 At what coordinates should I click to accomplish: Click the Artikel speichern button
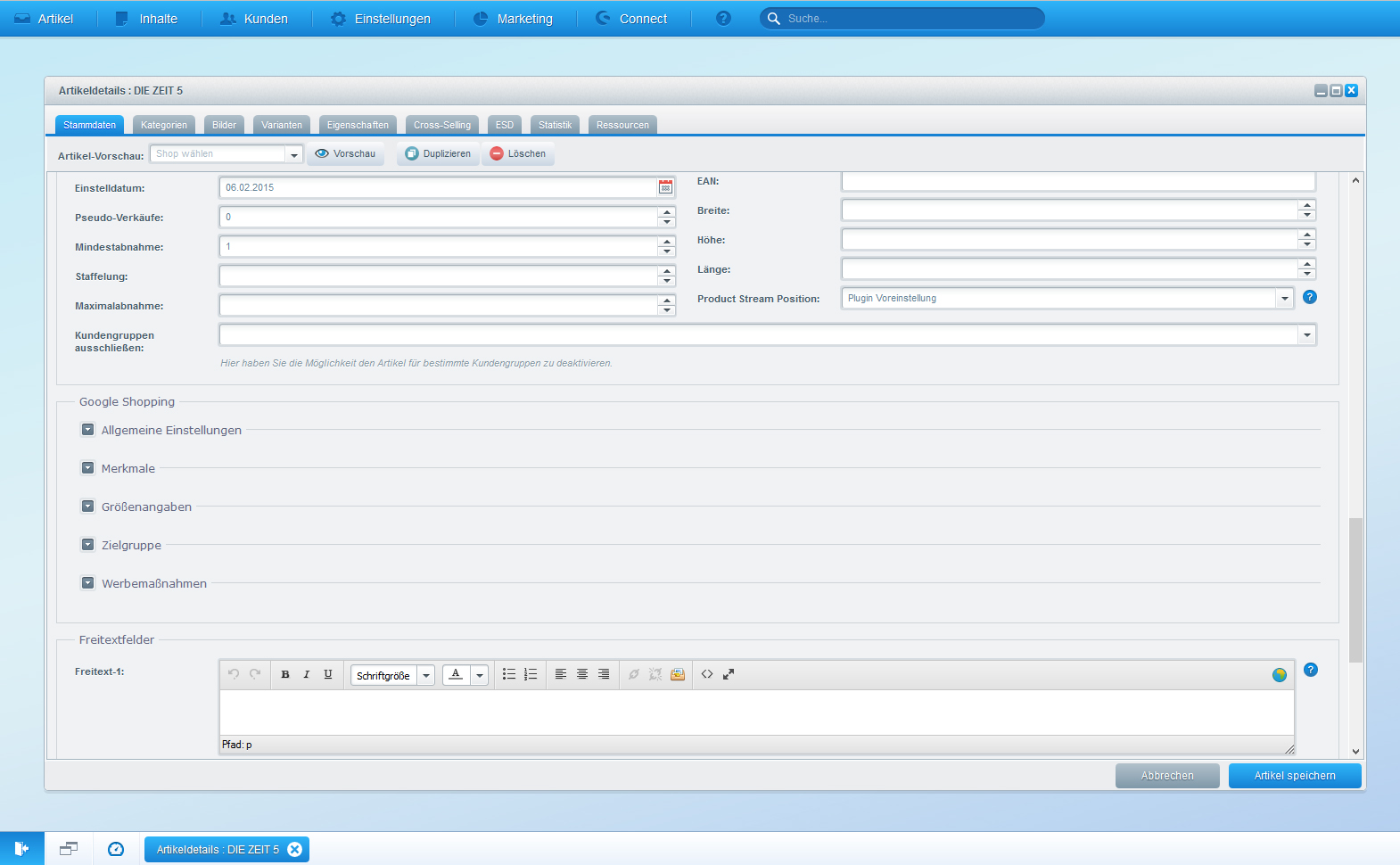point(1294,776)
